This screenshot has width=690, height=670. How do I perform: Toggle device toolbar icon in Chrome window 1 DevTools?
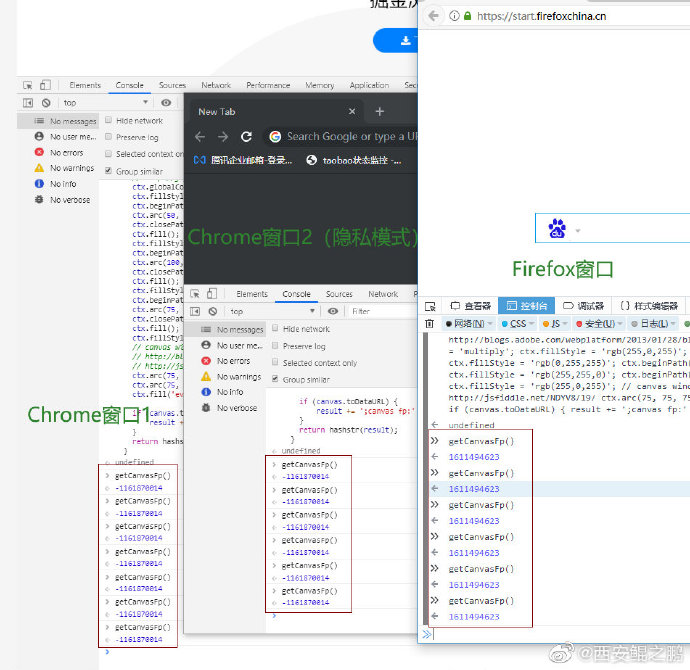click(45, 84)
